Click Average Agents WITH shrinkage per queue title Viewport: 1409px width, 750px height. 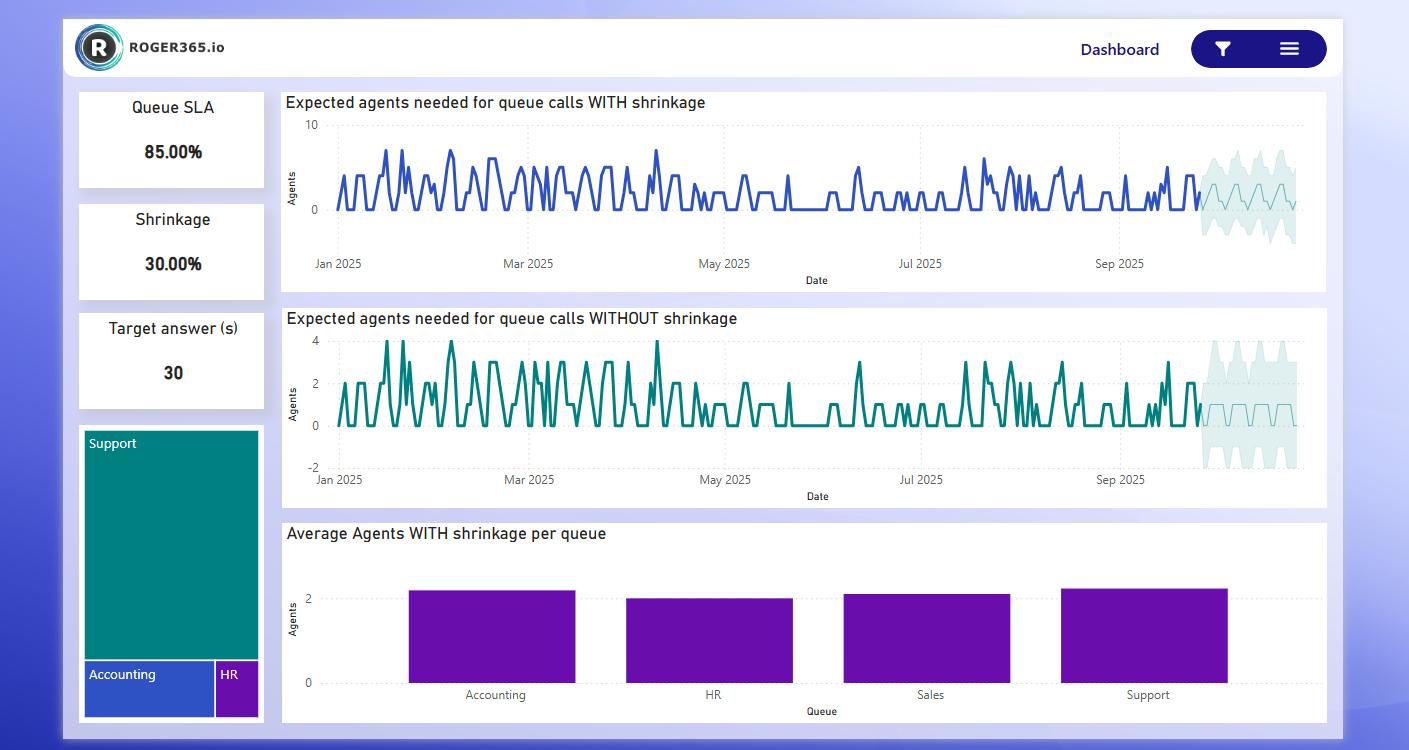pos(446,534)
